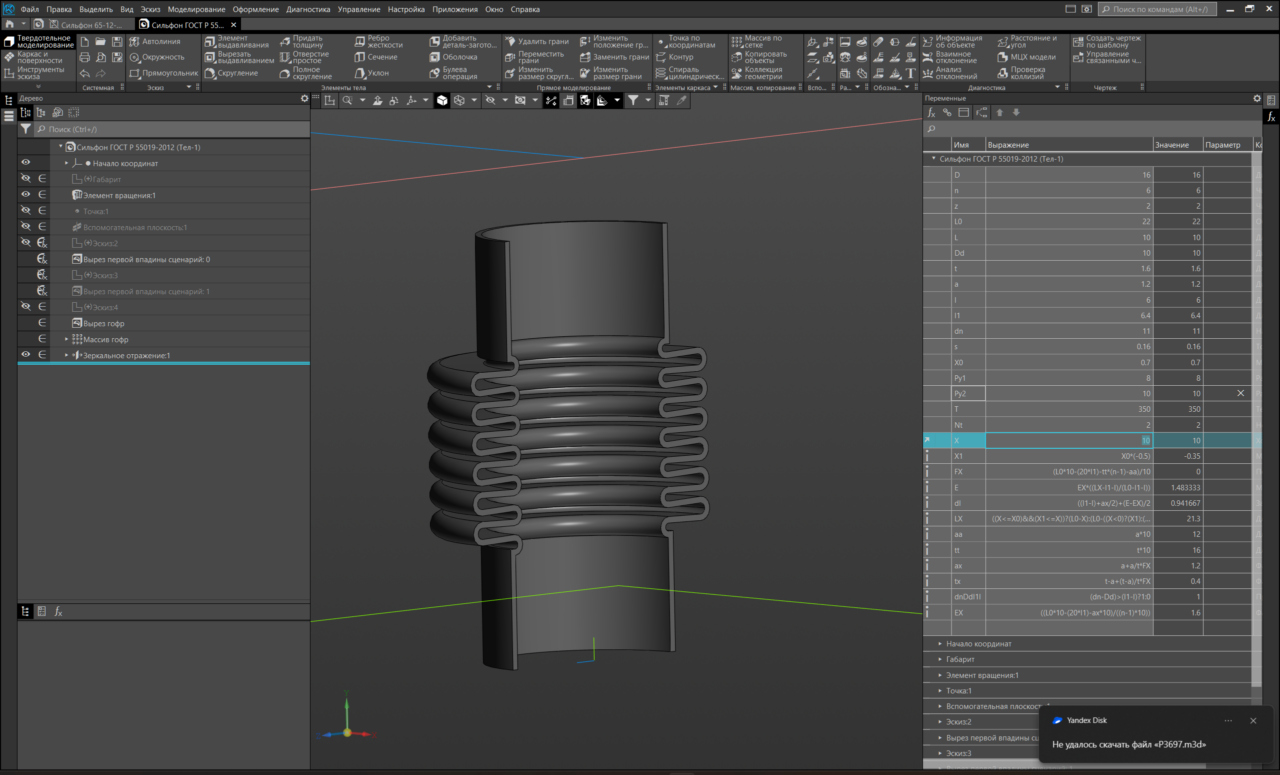The height and width of the screenshot is (775, 1280).
Task: Expand Элемент вращения:1 variables group
Action: (940, 675)
